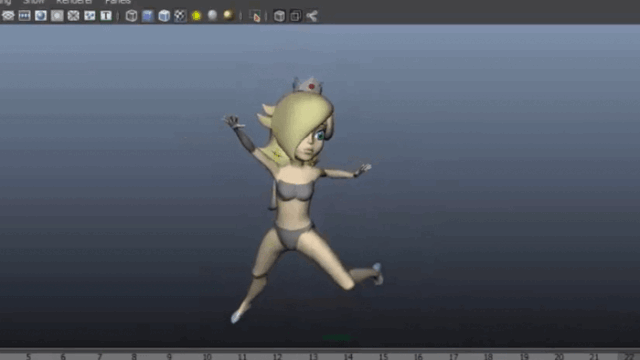Jump to frame 12 on the timeline
The width and height of the screenshot is (640, 360).
pyautogui.click(x=277, y=356)
